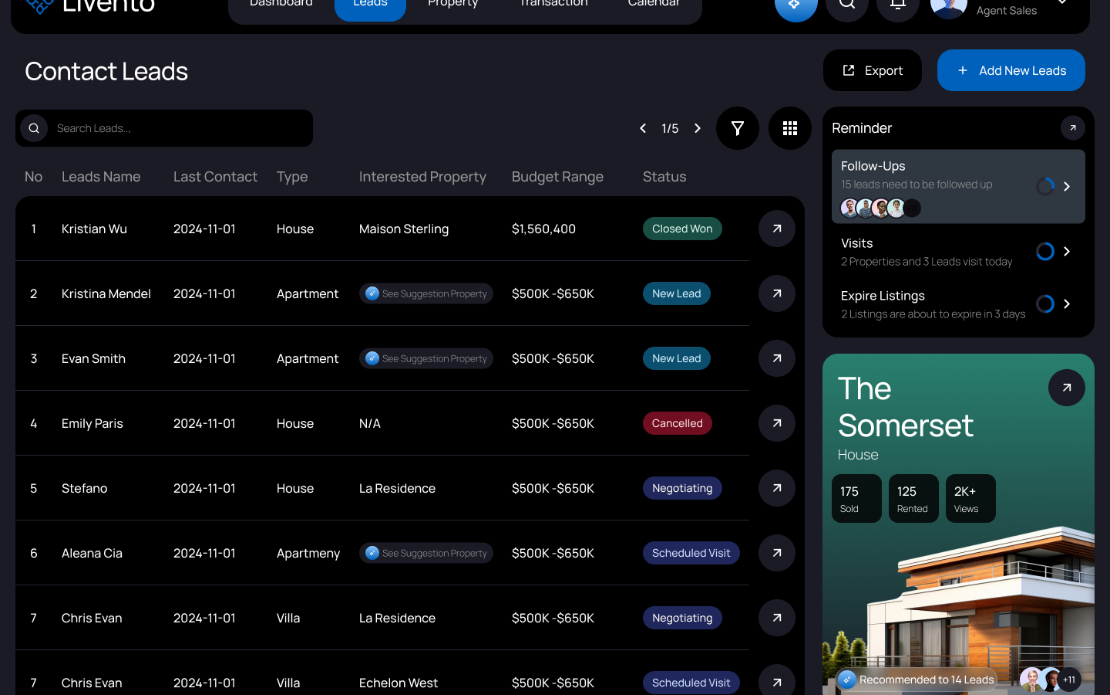Expand the Reminder panel arrow icon
Image resolution: width=1110 pixels, height=695 pixels.
click(1072, 128)
